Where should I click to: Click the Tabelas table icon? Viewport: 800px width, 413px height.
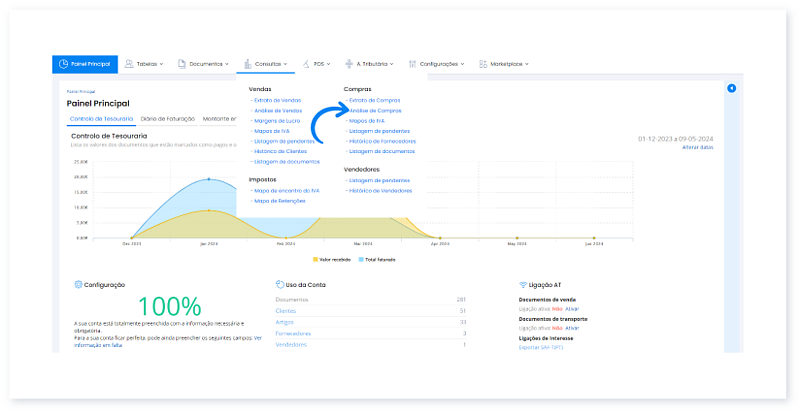click(x=128, y=64)
